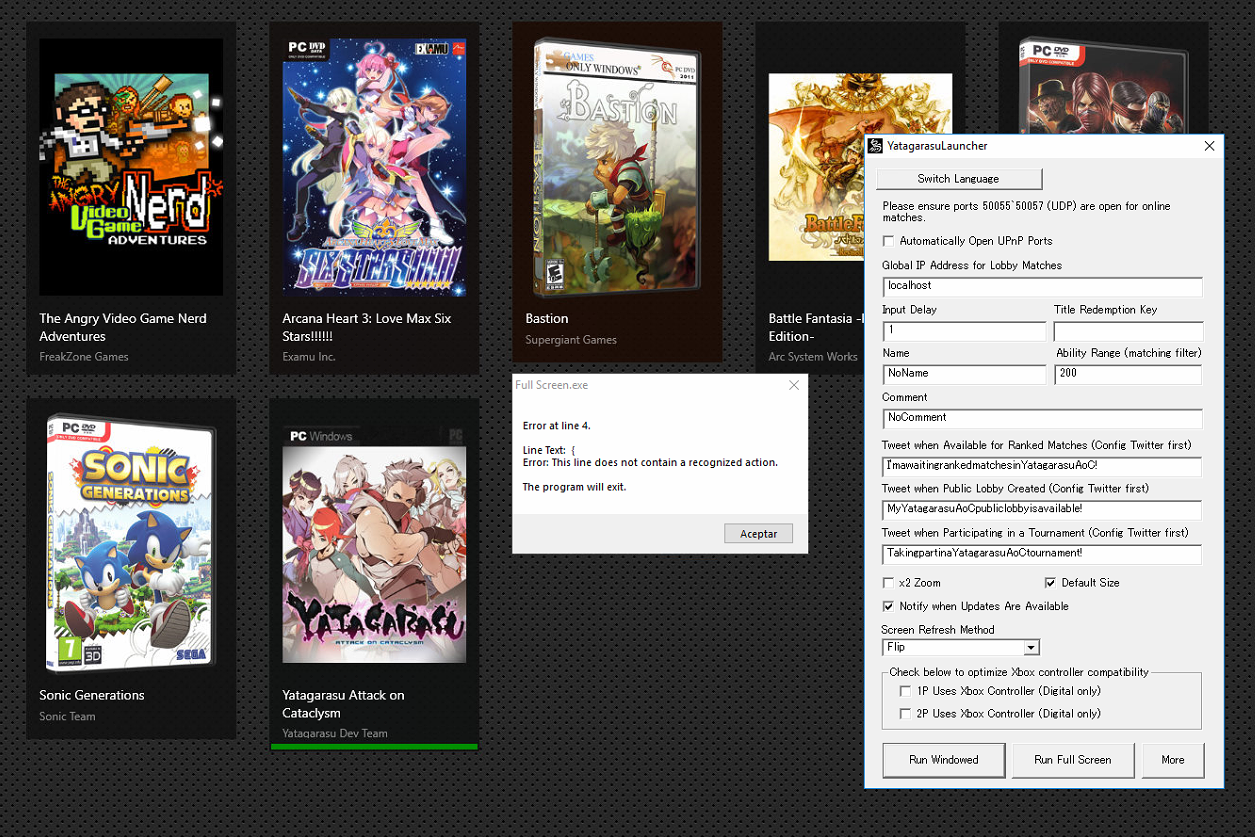The image size is (1255, 837).
Task: Click the Bastion game title text
Action: pos(547,319)
